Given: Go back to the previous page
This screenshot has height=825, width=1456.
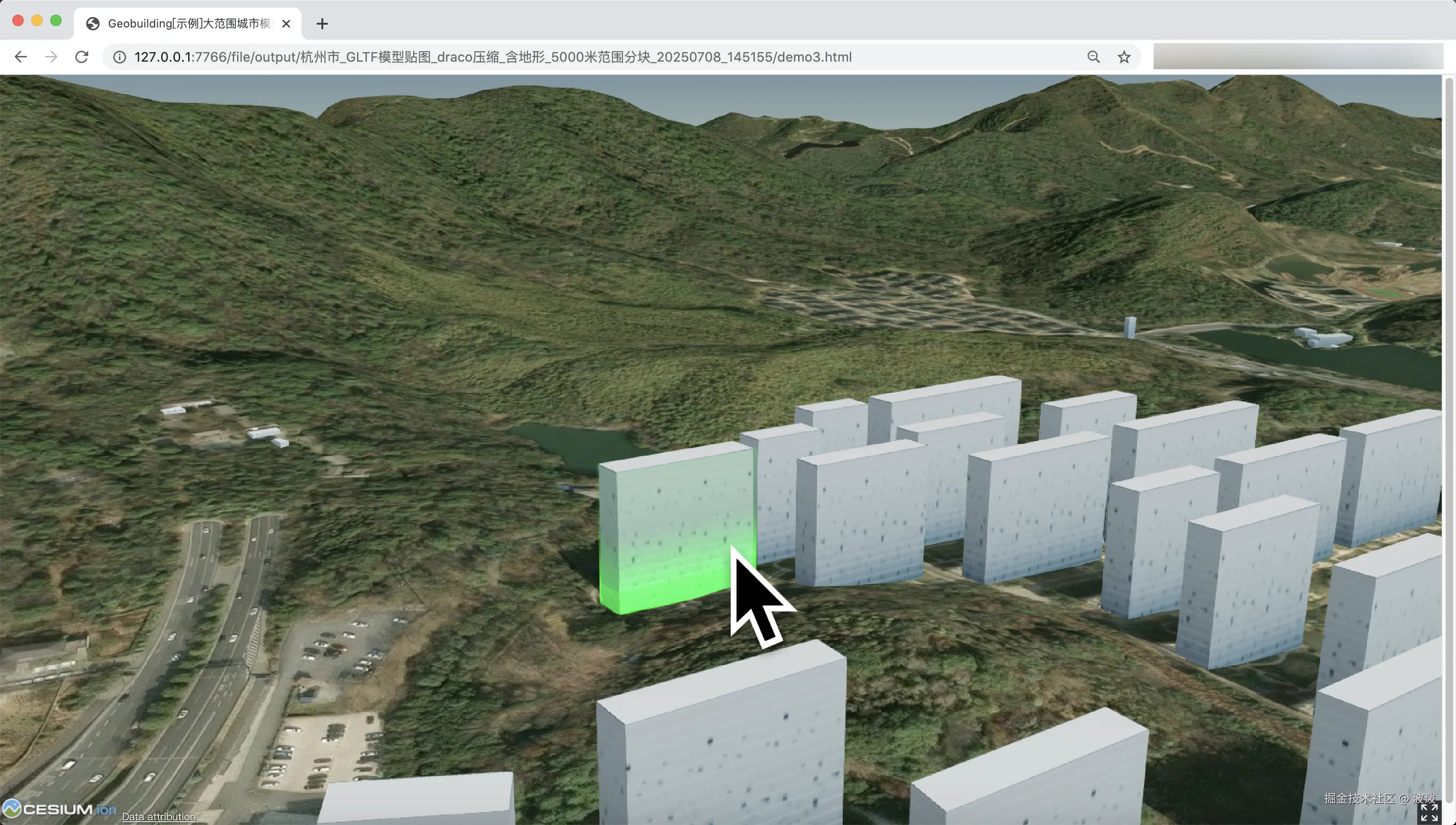Looking at the screenshot, I should [x=21, y=57].
